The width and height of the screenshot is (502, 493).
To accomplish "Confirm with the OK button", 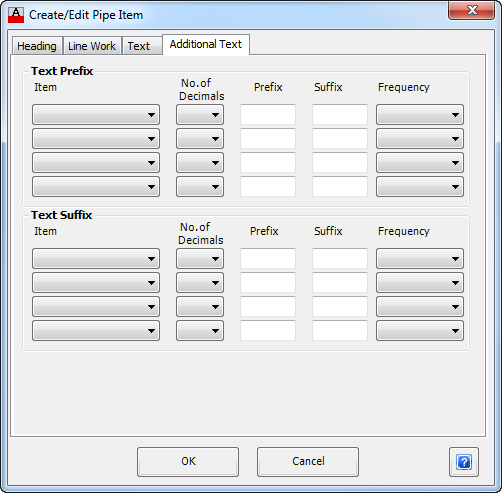I will click(188, 462).
